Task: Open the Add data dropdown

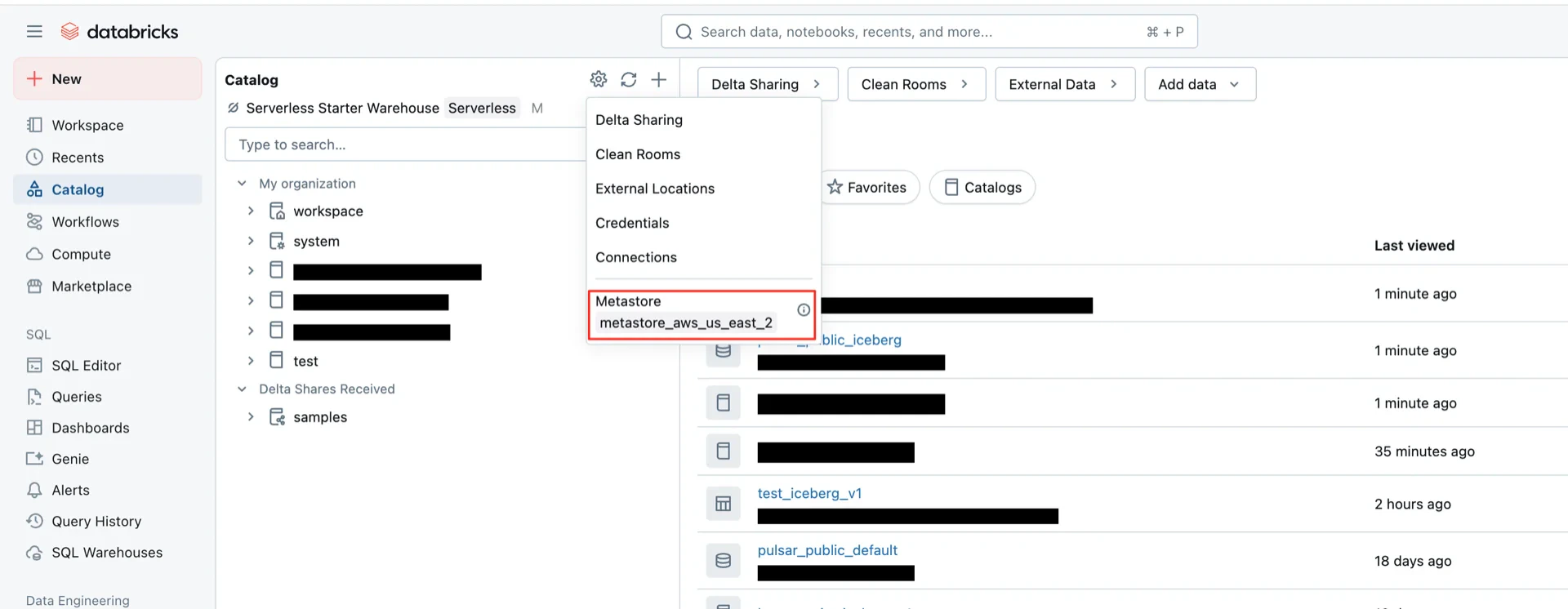Action: click(x=1200, y=84)
